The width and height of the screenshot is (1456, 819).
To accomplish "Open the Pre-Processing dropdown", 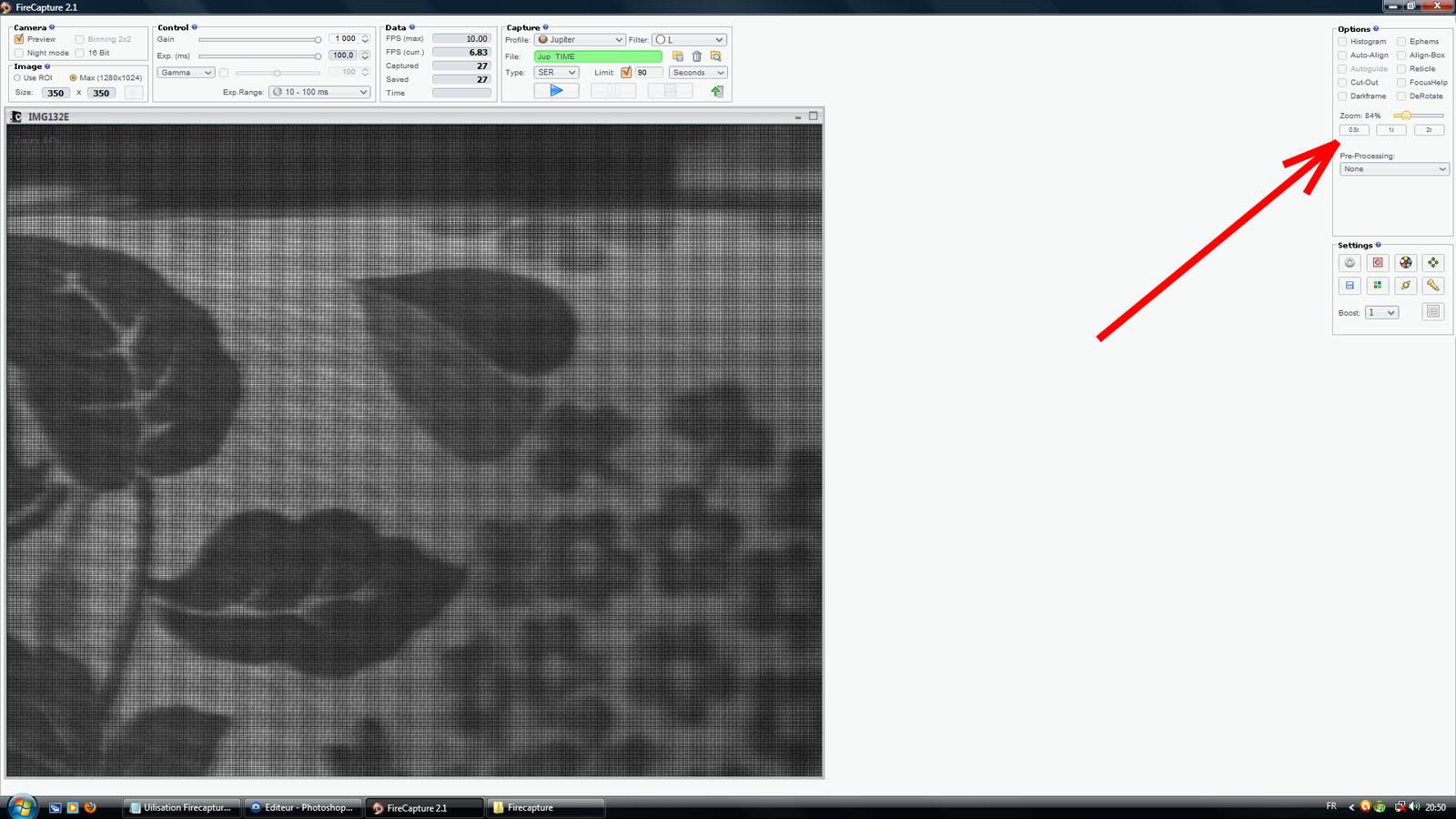I will pyautogui.click(x=1394, y=169).
